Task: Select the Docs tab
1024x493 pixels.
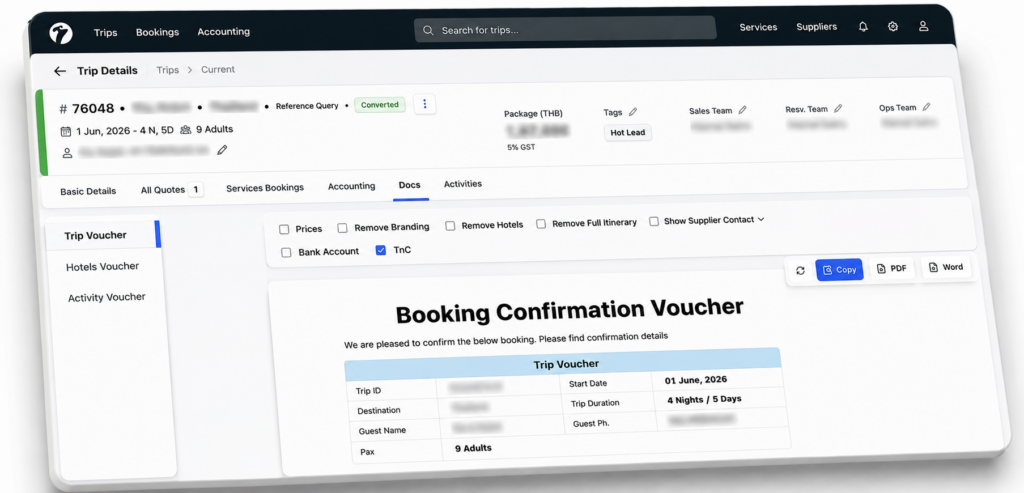Action: [409, 185]
